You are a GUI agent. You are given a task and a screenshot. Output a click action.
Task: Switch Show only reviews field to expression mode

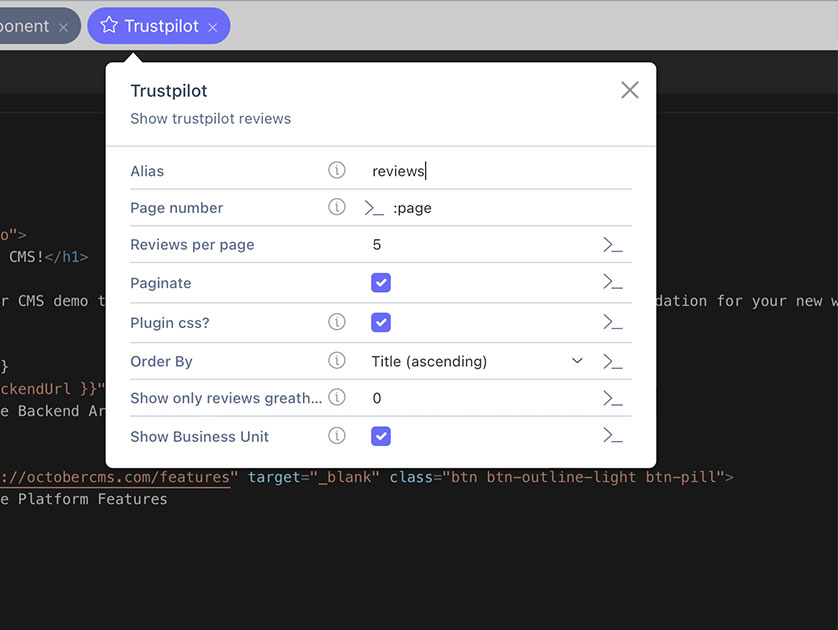[x=612, y=398]
